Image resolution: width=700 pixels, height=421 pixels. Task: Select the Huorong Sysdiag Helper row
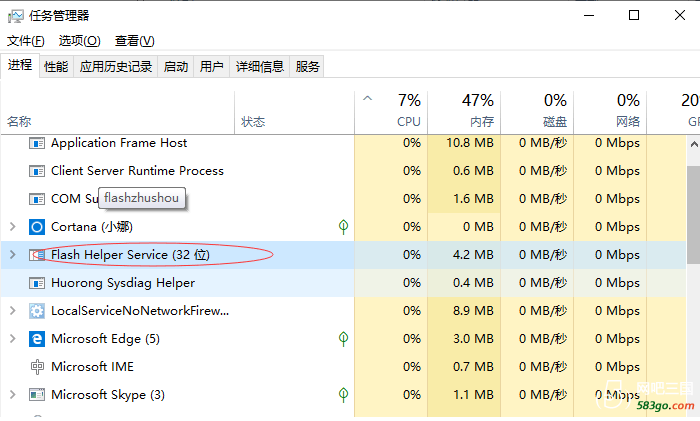(343, 283)
